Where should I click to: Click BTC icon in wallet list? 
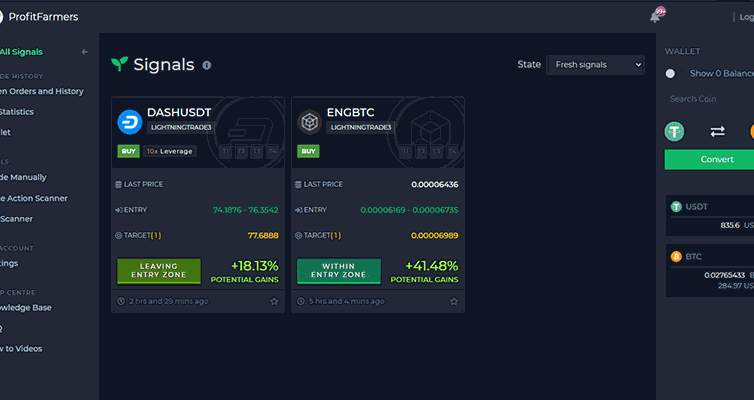676,257
